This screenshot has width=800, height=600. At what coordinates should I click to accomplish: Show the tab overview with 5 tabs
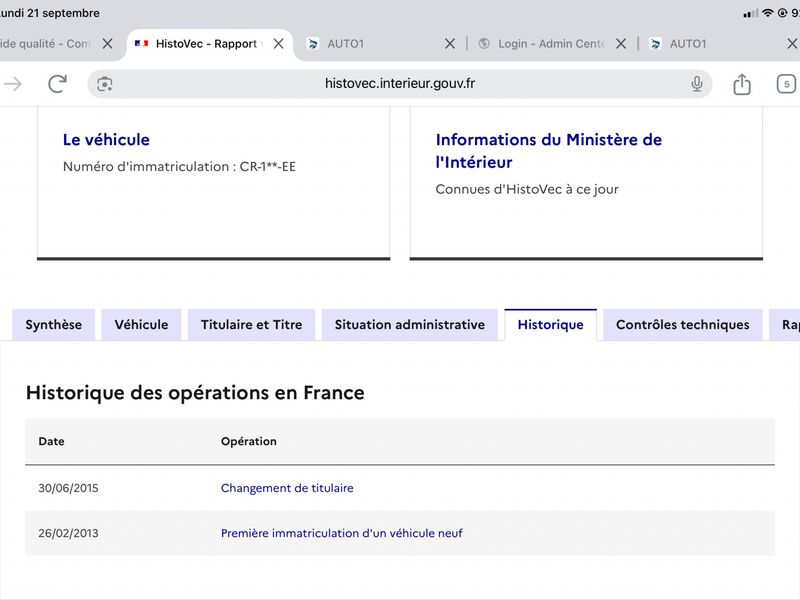coord(786,84)
